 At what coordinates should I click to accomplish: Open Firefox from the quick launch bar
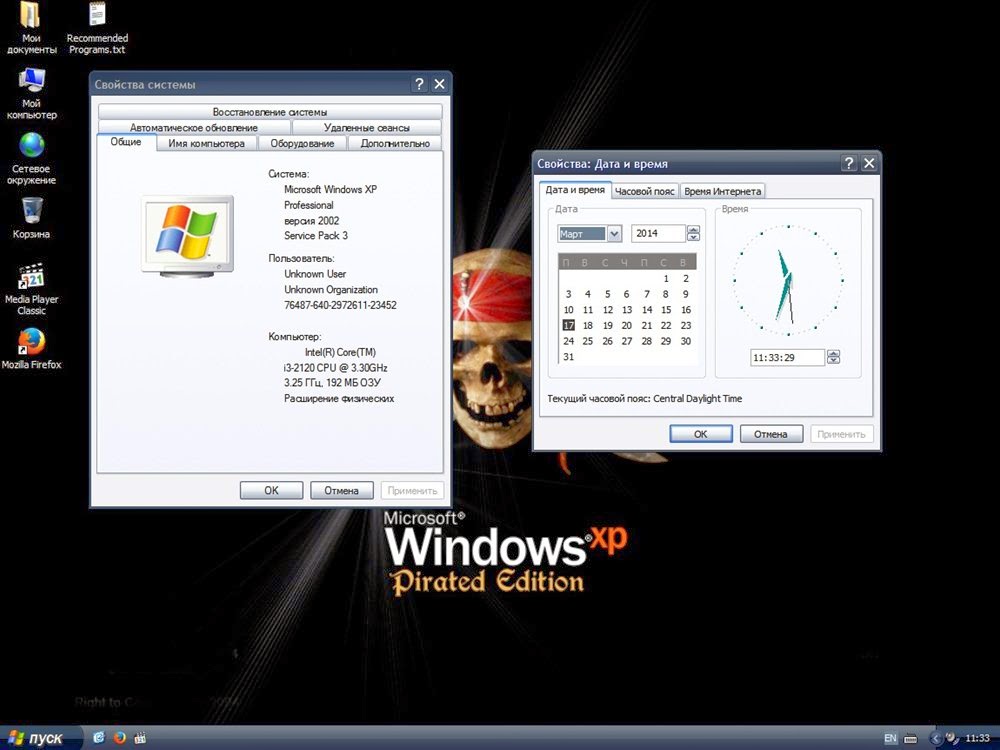[120, 738]
